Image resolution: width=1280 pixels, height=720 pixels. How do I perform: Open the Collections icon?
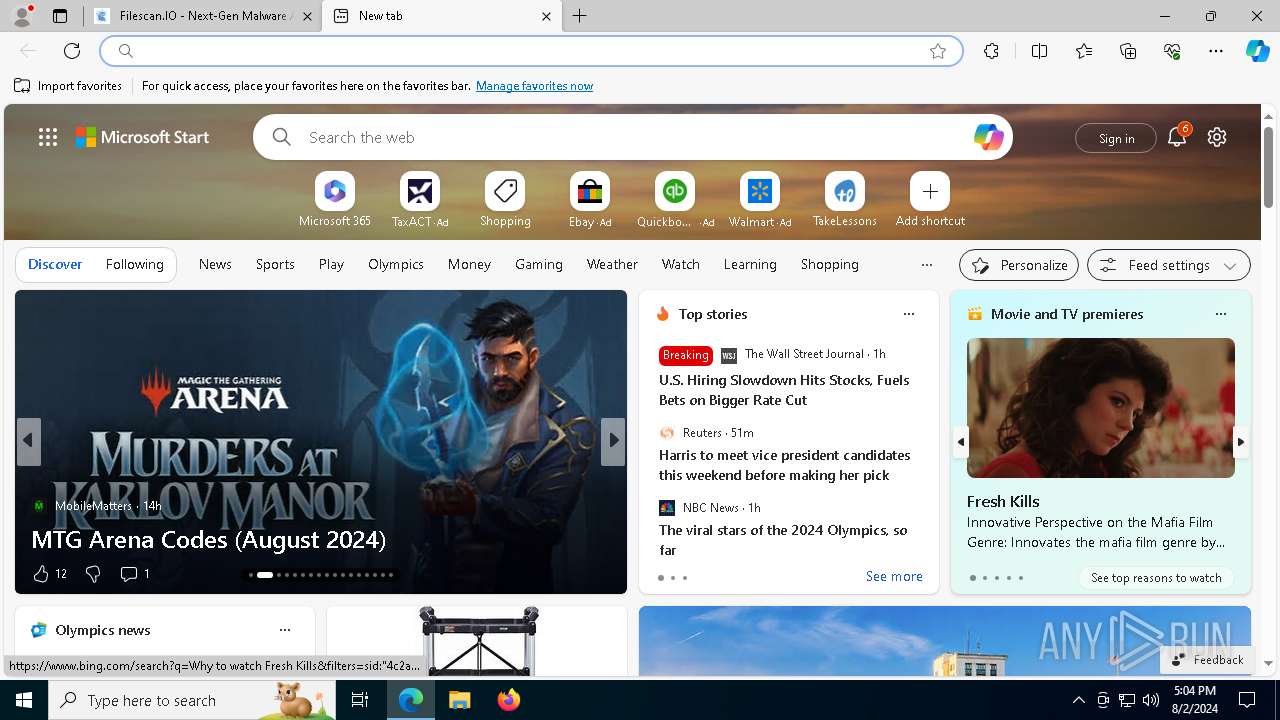coord(1128,51)
